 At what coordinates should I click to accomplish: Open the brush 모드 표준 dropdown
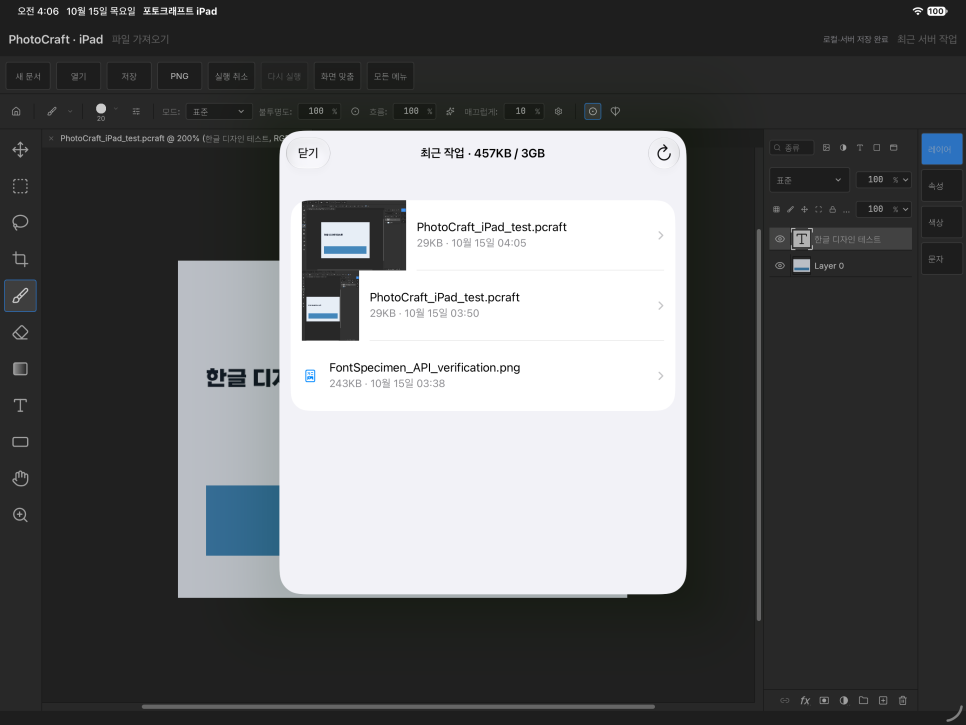219,111
